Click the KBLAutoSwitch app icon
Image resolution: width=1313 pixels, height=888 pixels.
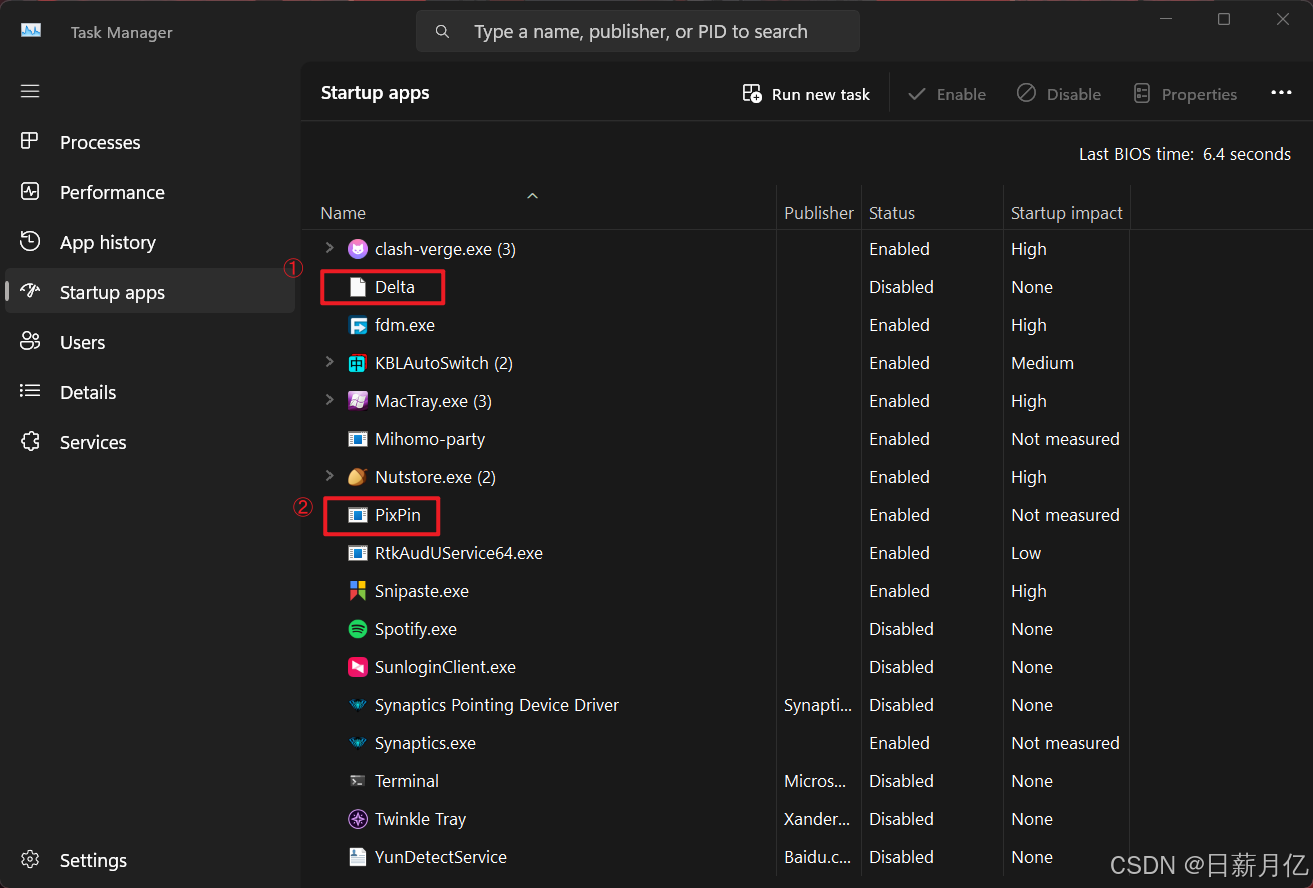tap(357, 363)
